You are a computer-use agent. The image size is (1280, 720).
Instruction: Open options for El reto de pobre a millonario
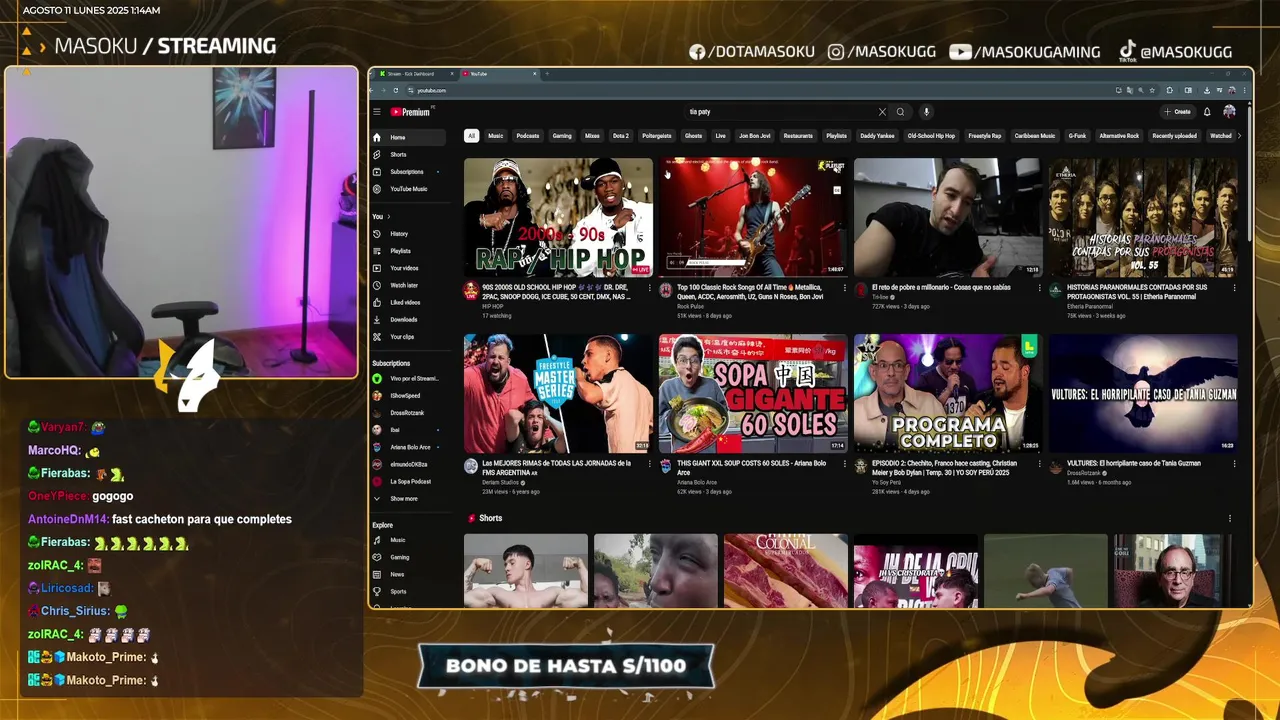[x=1039, y=288]
